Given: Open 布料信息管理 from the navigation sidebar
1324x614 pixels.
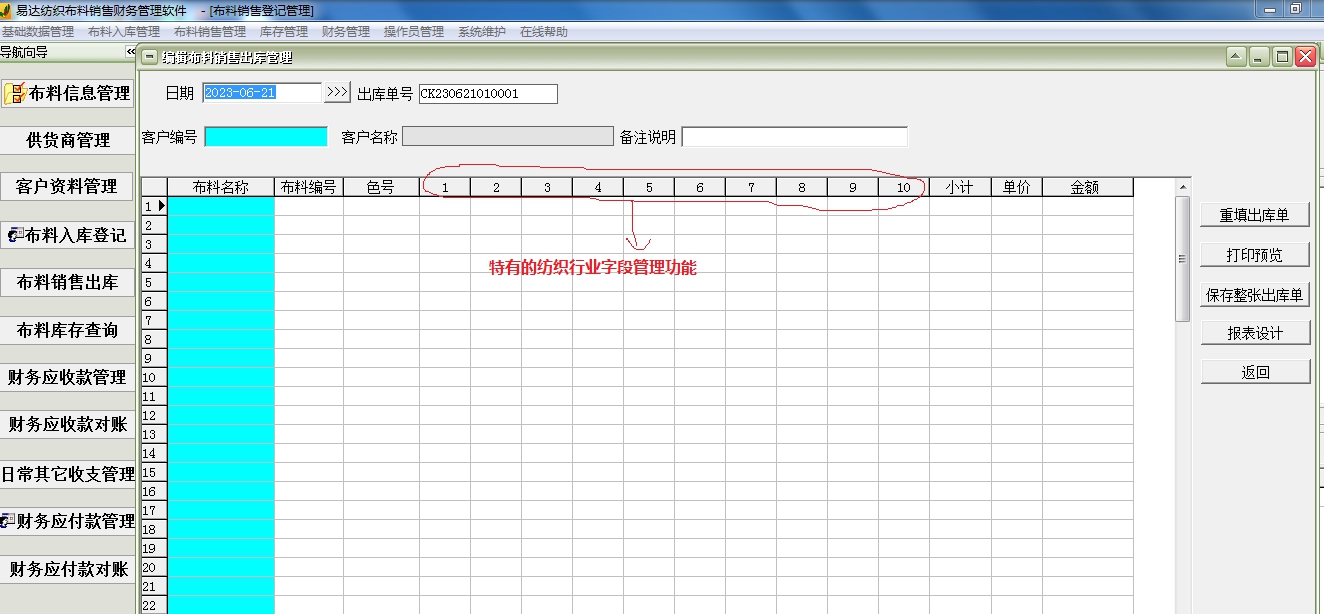Looking at the screenshot, I should point(70,93).
